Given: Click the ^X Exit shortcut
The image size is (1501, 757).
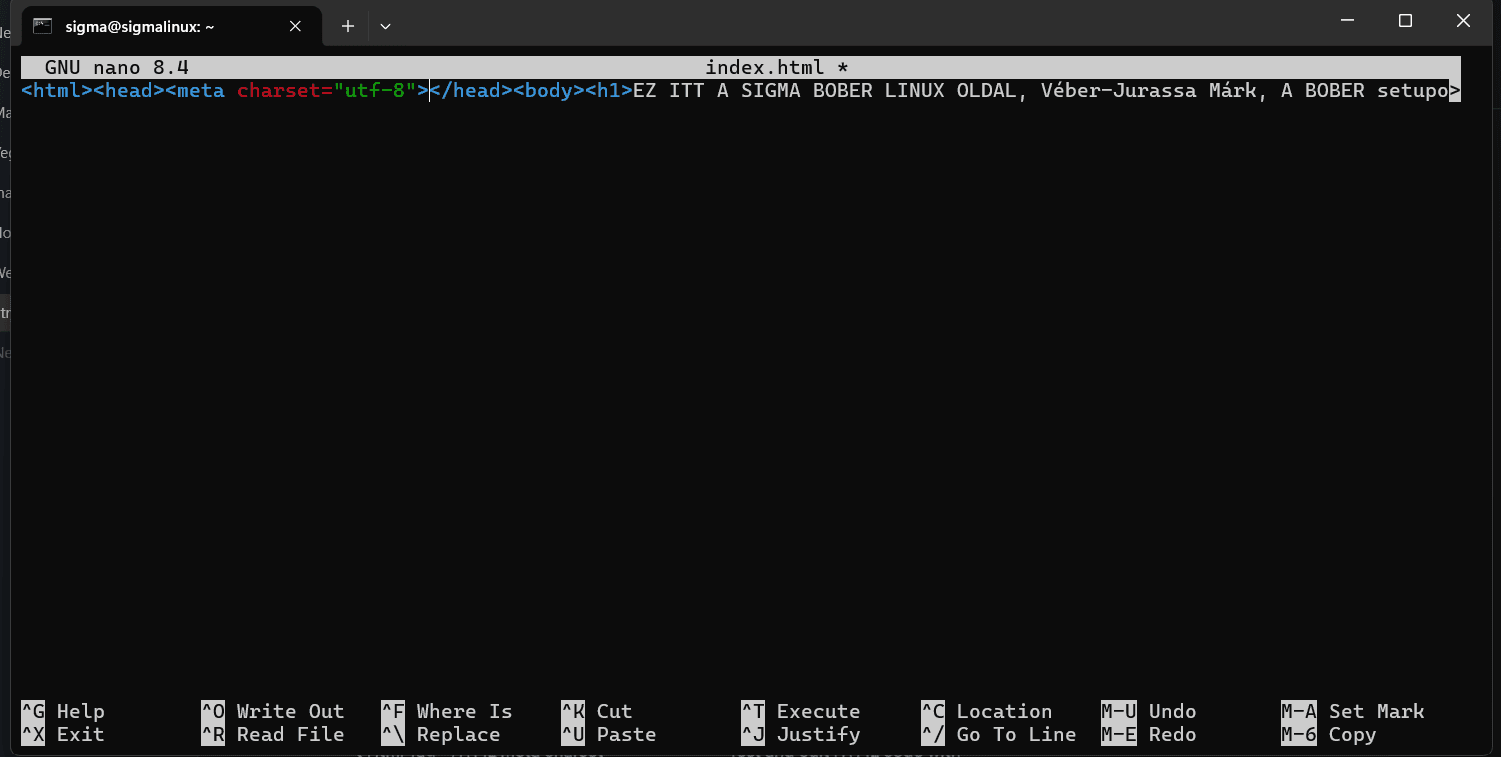Looking at the screenshot, I should pyautogui.click(x=63, y=734).
